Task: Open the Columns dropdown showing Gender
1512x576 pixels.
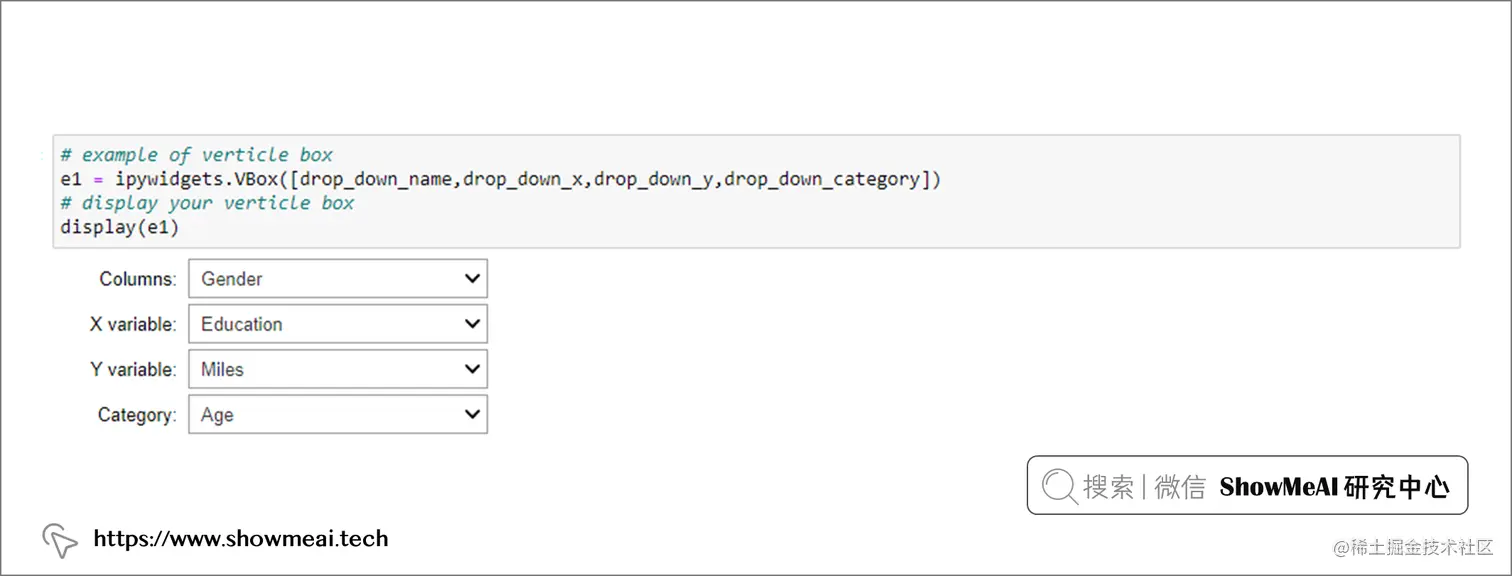Action: (337, 278)
